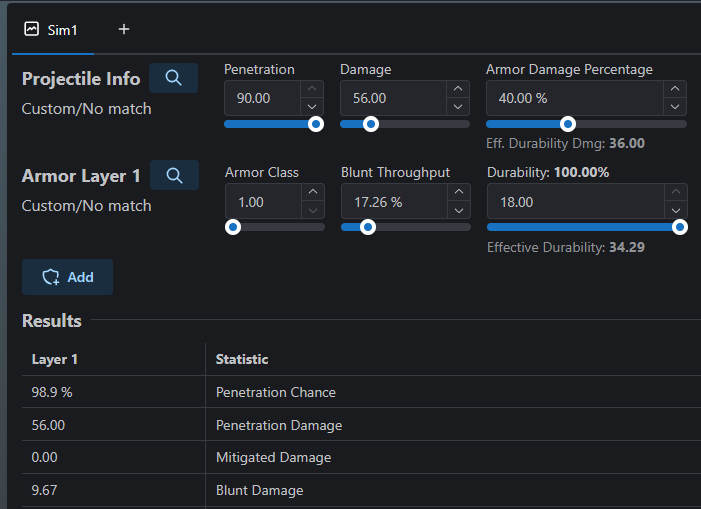Click Custom/No match under Armor Layer 1
This screenshot has width=701, height=509.
(87, 206)
